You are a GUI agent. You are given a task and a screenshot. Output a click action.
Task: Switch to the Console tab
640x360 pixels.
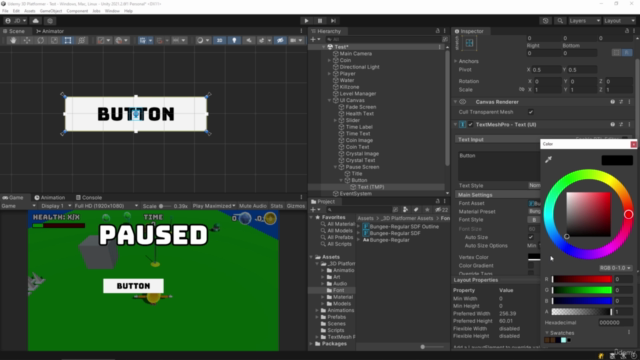[89, 198]
